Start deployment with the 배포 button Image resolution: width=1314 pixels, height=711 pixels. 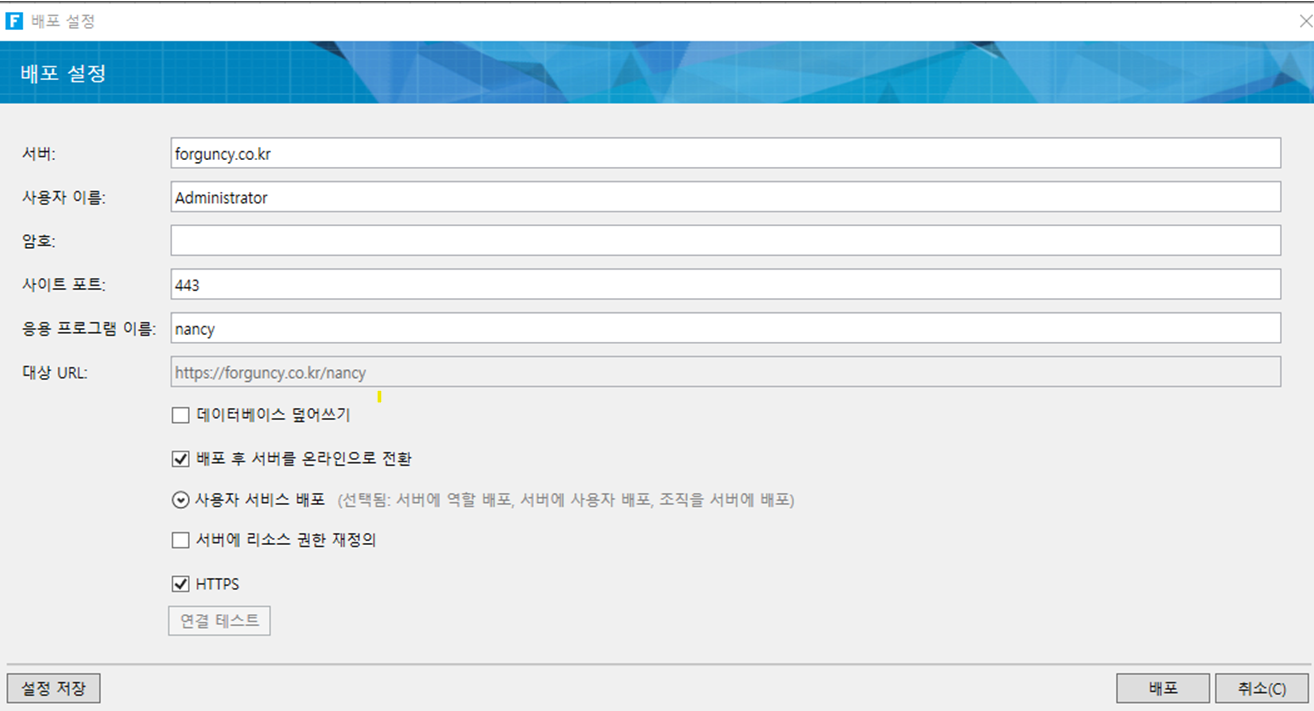[1163, 689]
